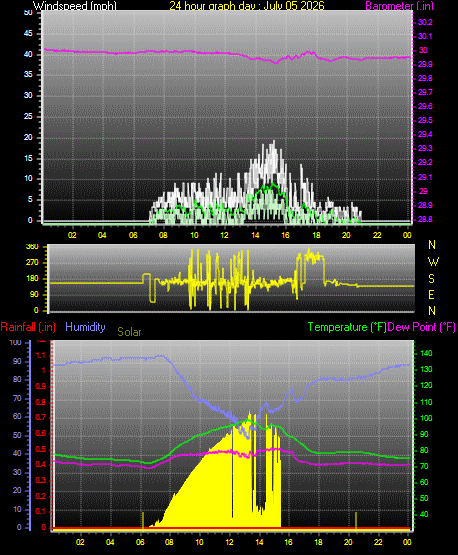Click rainfall scale value 0.9

point(41,386)
